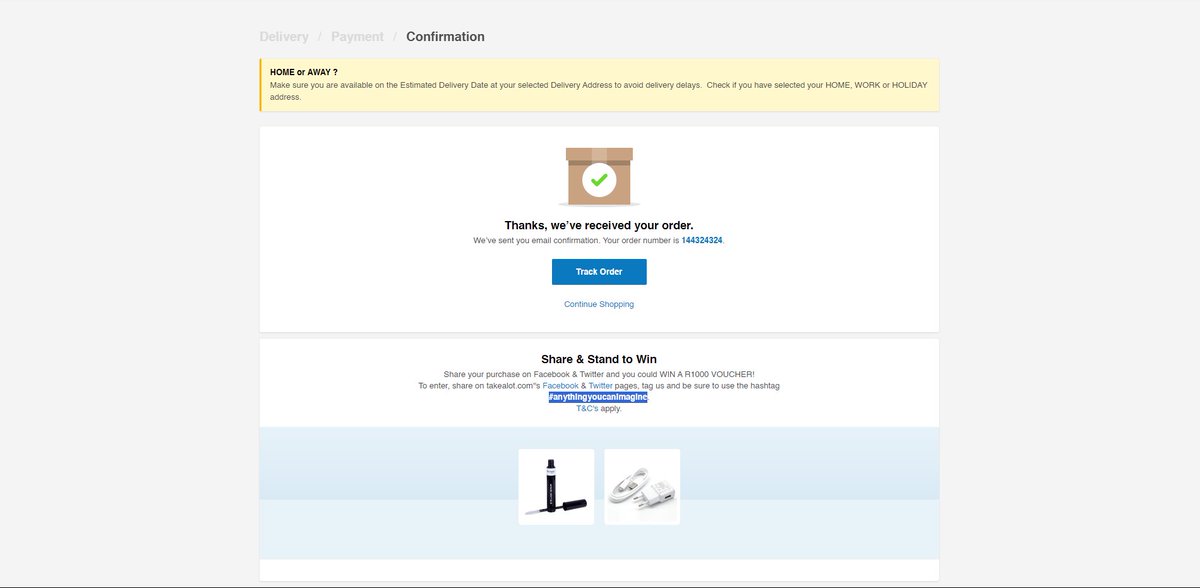Open the Facebook page link
Screen dimensions: 1200x588
click(x=561, y=385)
